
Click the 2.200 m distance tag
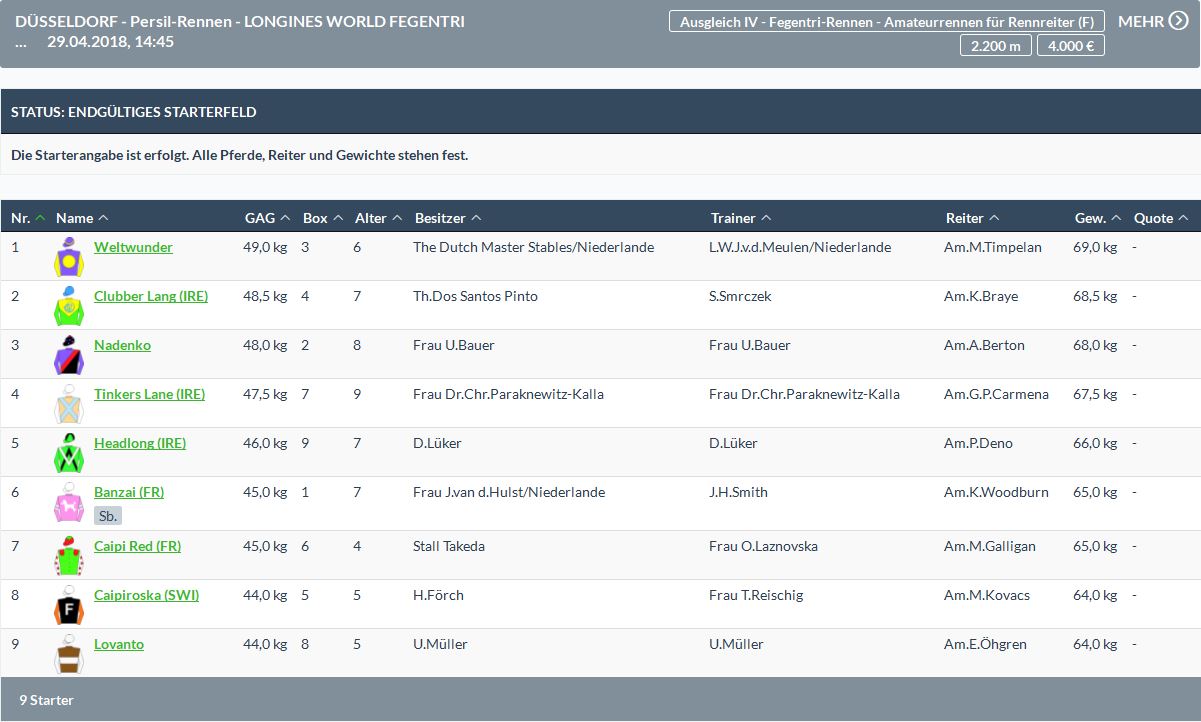pyautogui.click(x=995, y=45)
